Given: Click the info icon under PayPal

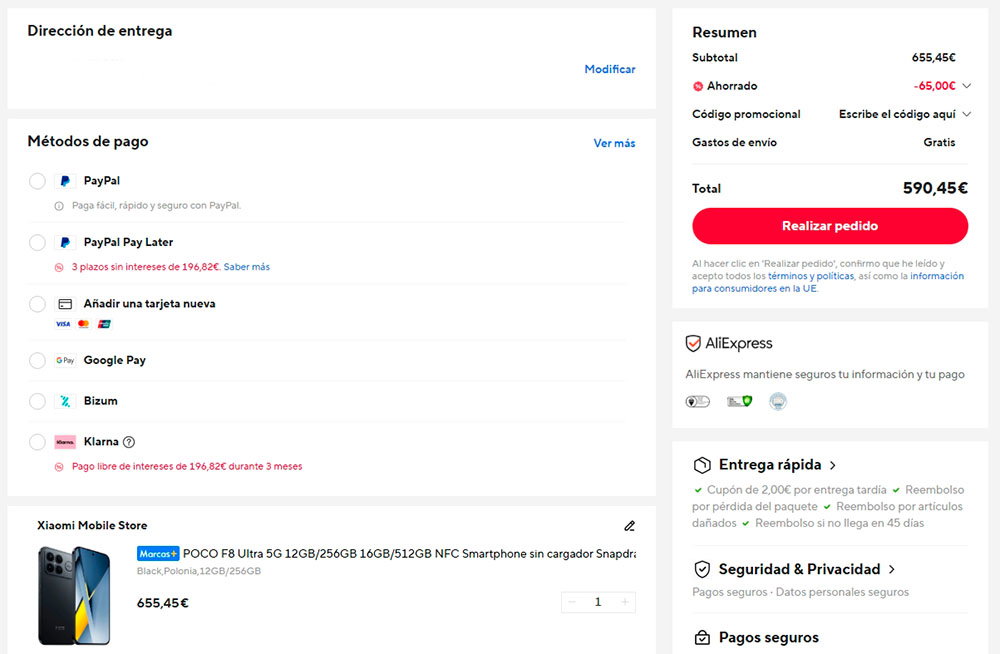Looking at the screenshot, I should 59,206.
